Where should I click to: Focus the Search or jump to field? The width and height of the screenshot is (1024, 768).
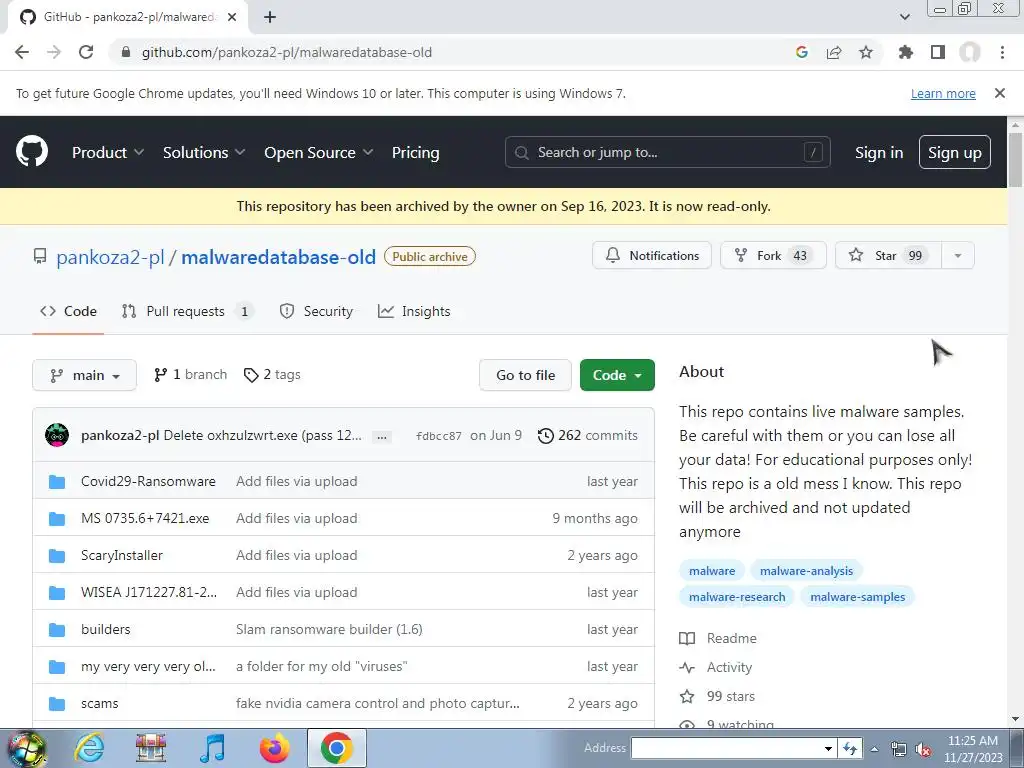pyautogui.click(x=667, y=152)
